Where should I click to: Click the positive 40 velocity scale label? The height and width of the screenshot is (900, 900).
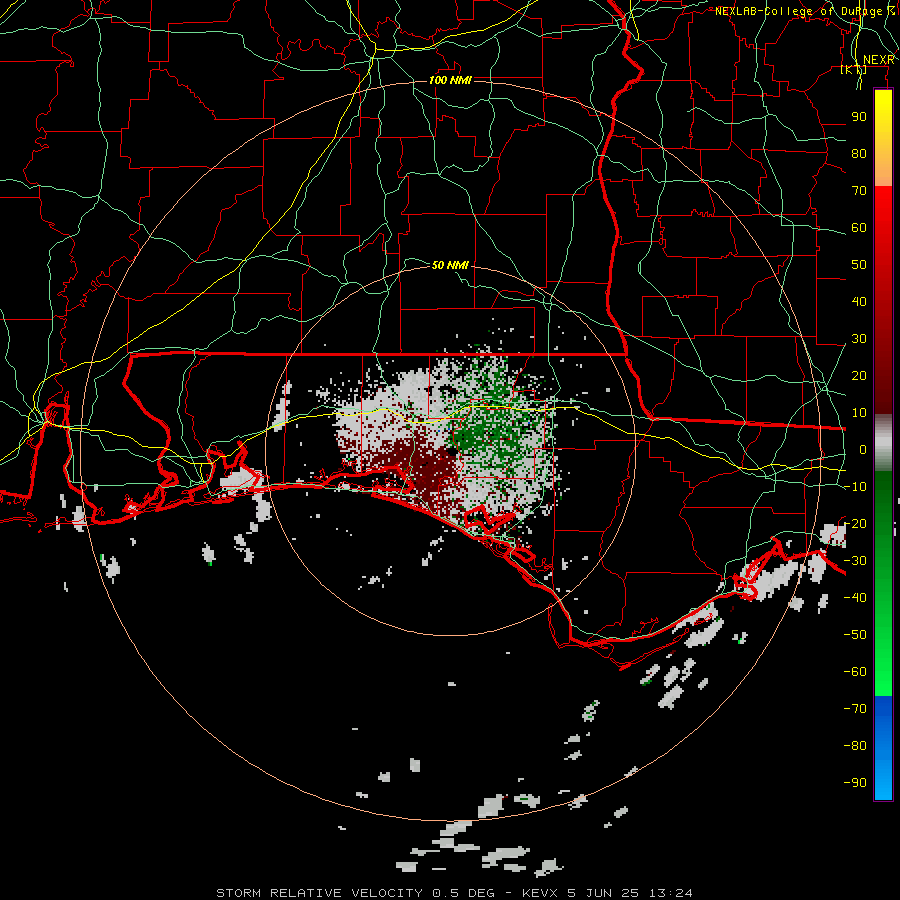pyautogui.click(x=859, y=301)
